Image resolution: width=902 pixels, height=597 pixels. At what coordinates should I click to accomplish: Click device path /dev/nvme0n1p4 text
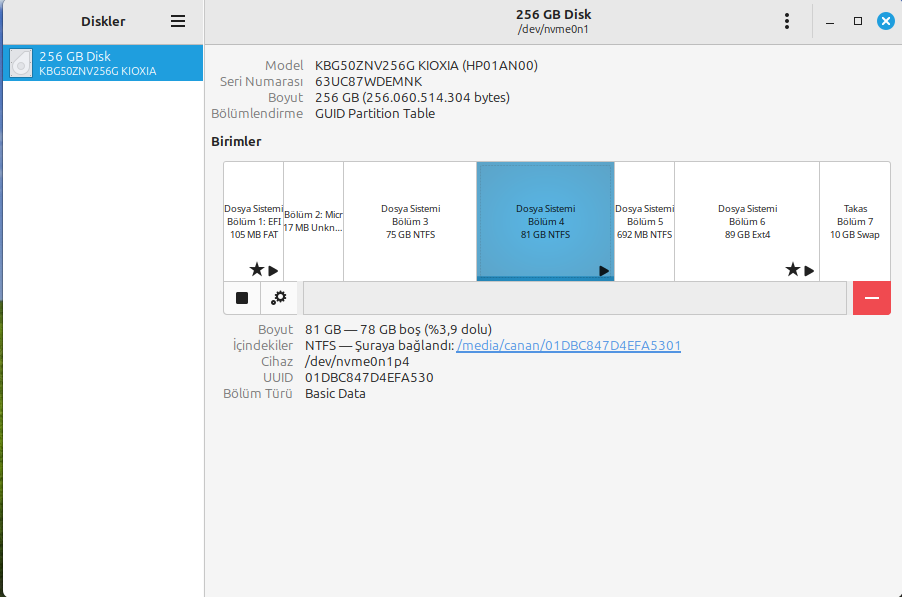(357, 362)
